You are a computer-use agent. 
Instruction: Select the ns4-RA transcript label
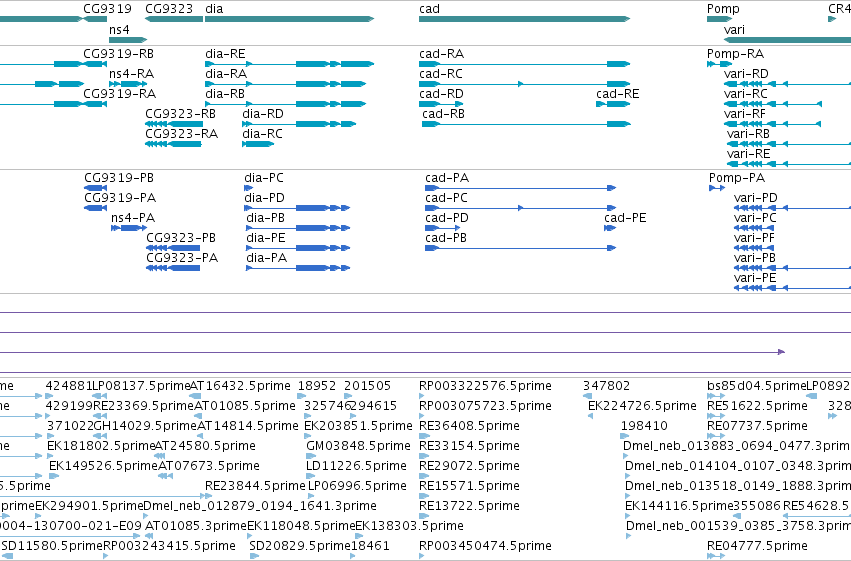(x=131, y=74)
